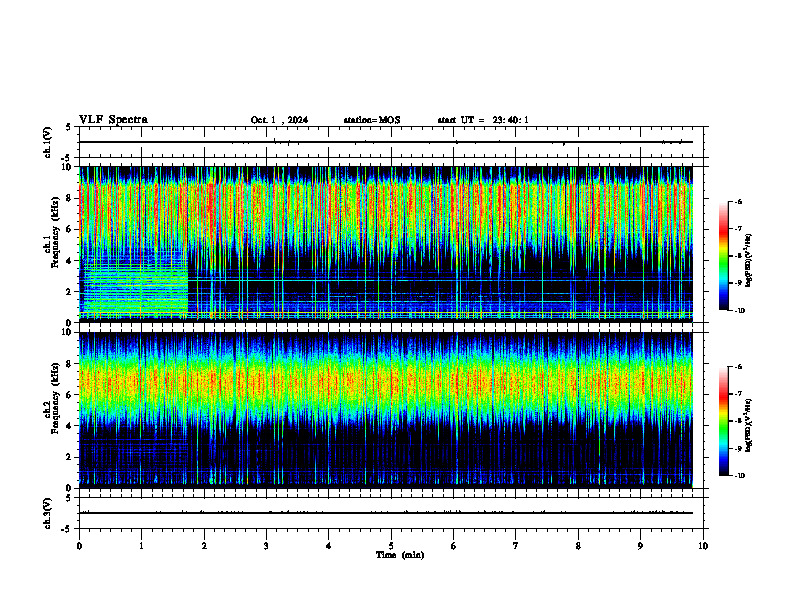Click the "ch.3(V)" waveform axis label
This screenshot has height=612, width=792.
click(x=48, y=513)
